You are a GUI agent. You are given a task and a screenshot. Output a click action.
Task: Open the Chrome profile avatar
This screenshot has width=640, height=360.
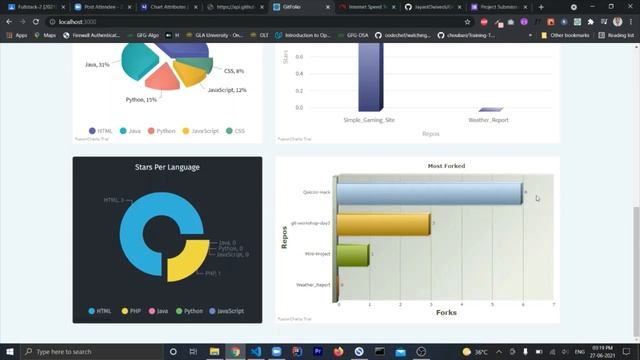618,22
